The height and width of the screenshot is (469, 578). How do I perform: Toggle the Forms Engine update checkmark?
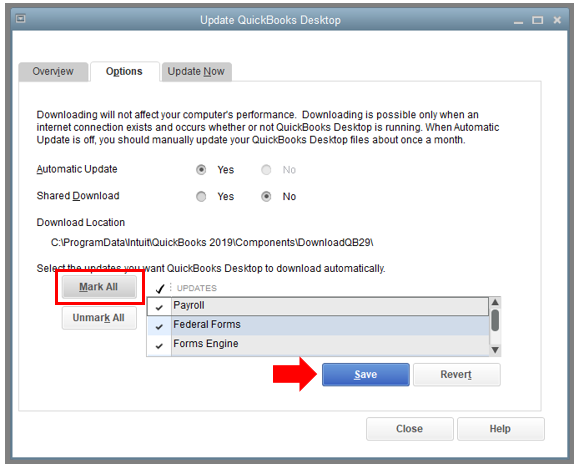(159, 345)
